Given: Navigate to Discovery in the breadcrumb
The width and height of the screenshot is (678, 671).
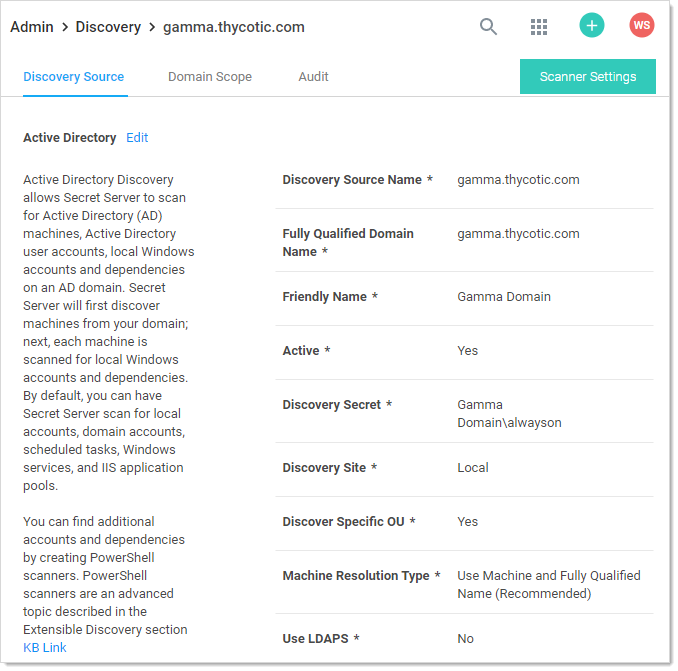Looking at the screenshot, I should tap(108, 27).
